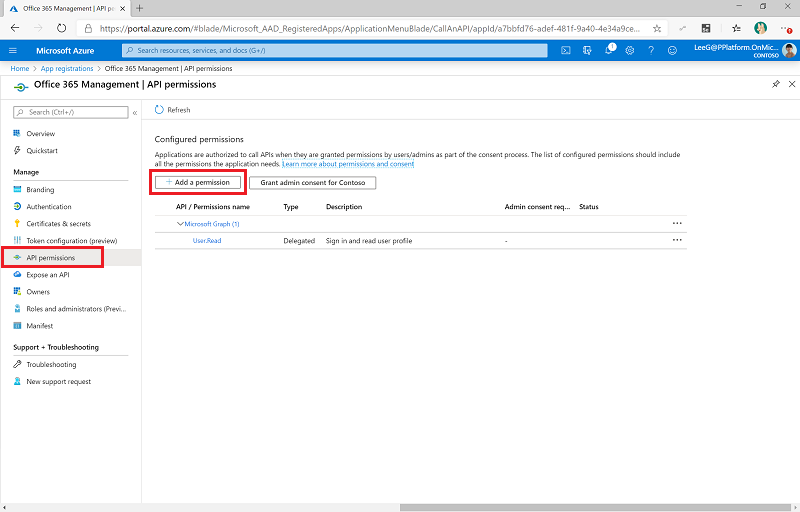800x512 pixels.
Task: Open Manifest in the left menu
Action: click(40, 326)
